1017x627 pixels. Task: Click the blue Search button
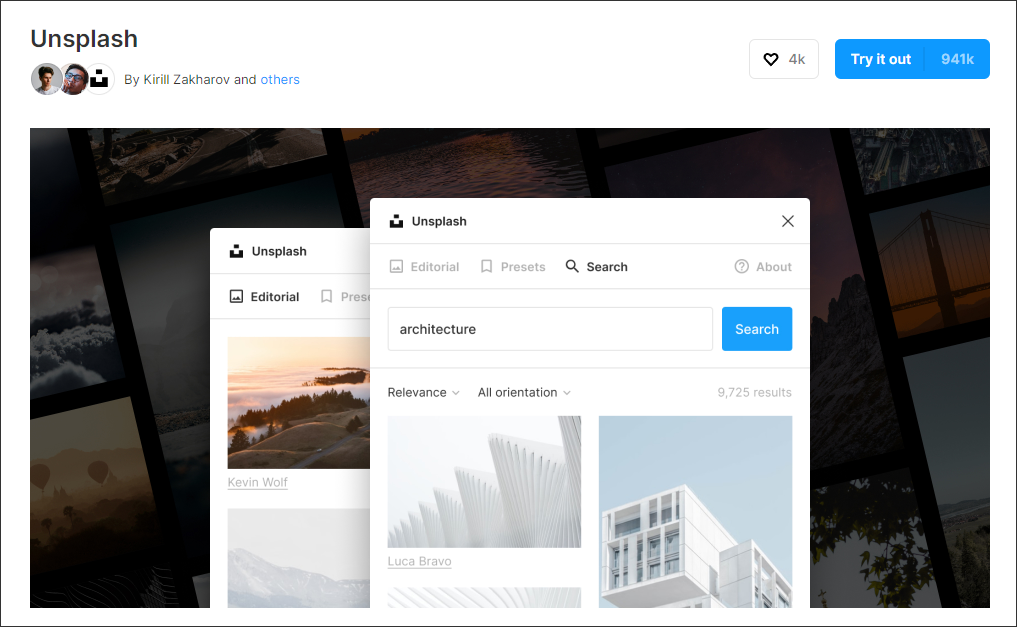coord(757,329)
